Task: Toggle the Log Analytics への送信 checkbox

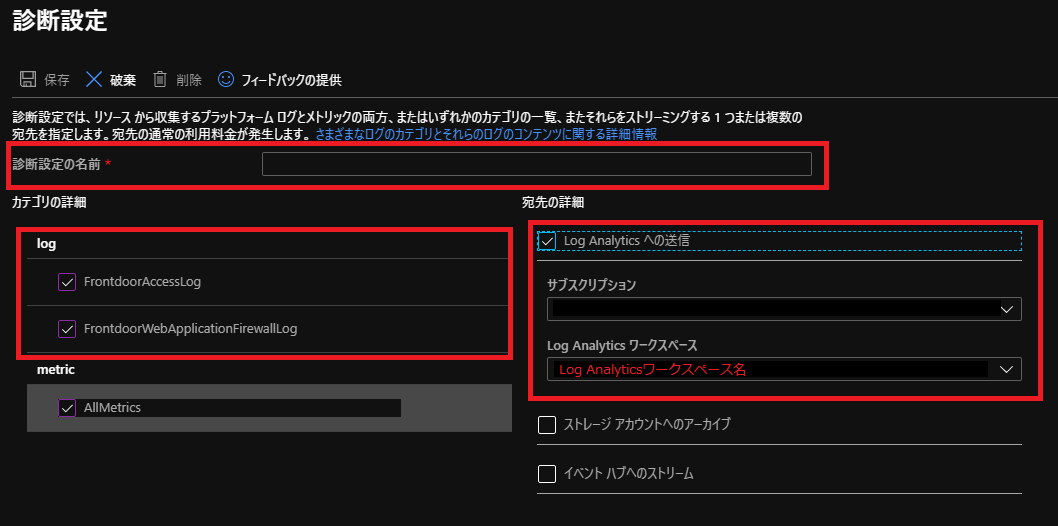Action: click(547, 241)
